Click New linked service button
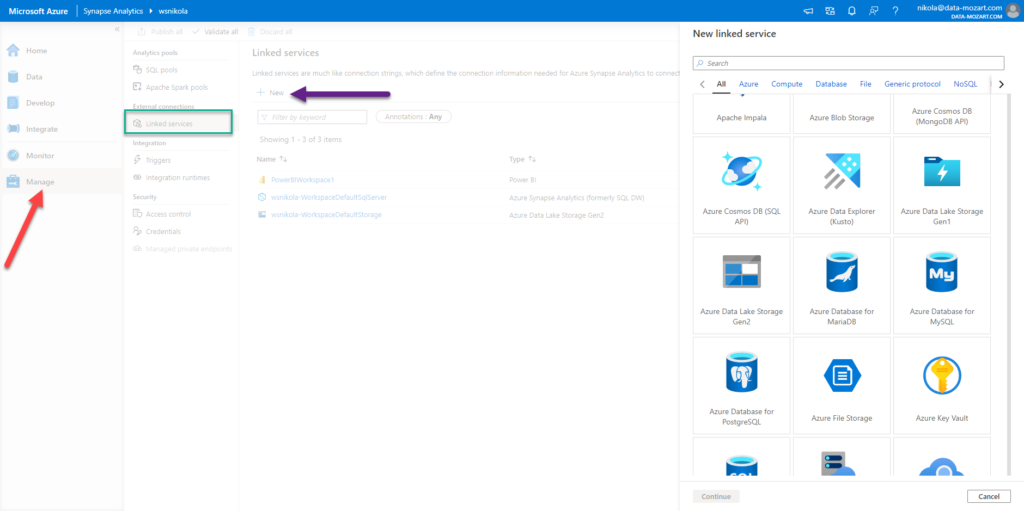This screenshot has width=1024, height=511. pyautogui.click(x=270, y=93)
